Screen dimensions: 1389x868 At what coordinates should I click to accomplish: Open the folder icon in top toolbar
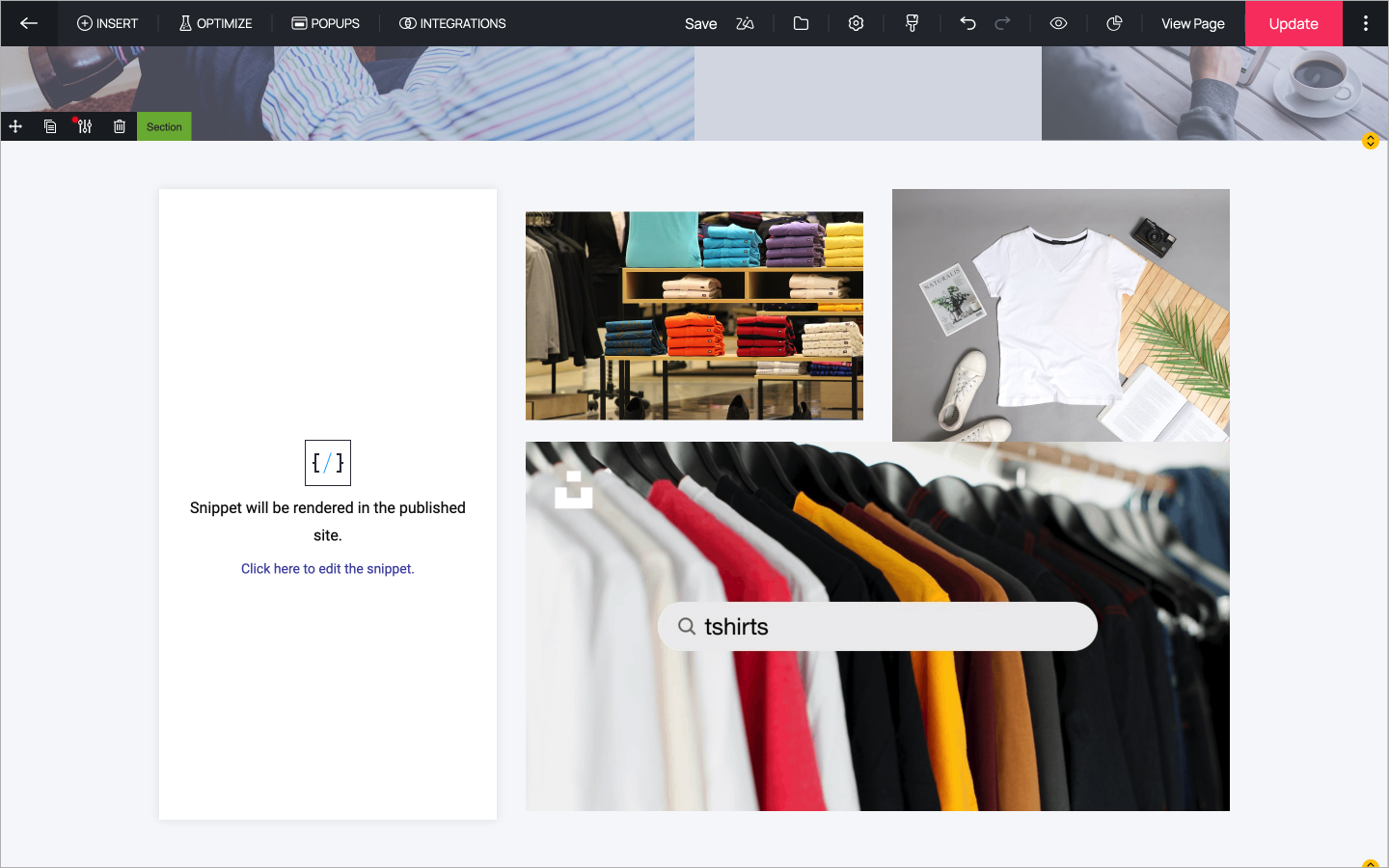click(801, 23)
